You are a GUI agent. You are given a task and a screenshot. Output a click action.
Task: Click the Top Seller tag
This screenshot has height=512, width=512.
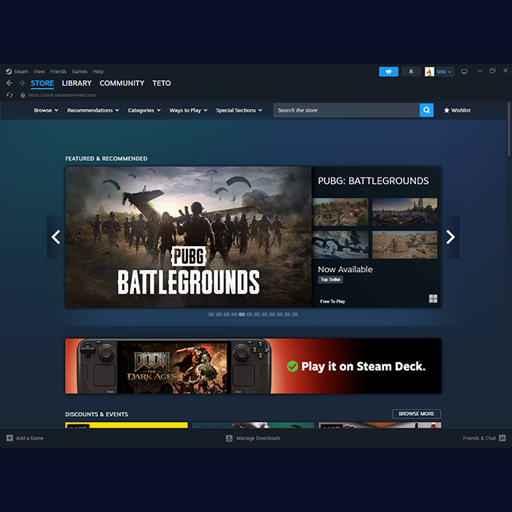click(x=330, y=280)
